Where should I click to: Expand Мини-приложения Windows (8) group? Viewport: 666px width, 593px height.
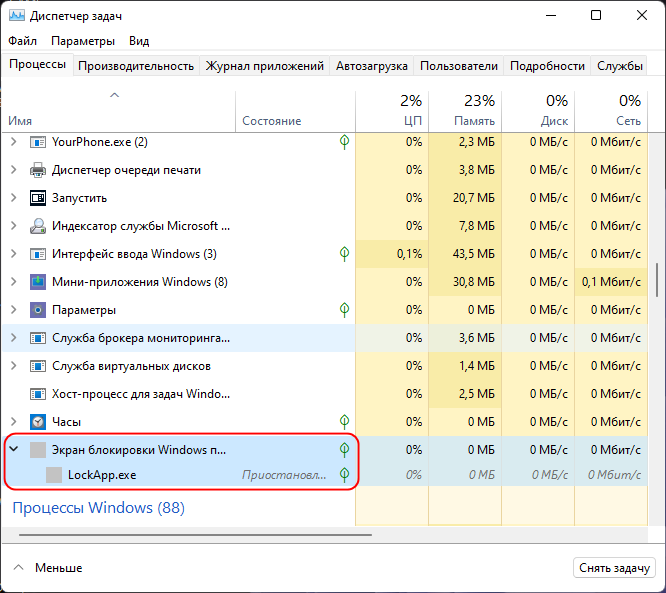(14, 282)
